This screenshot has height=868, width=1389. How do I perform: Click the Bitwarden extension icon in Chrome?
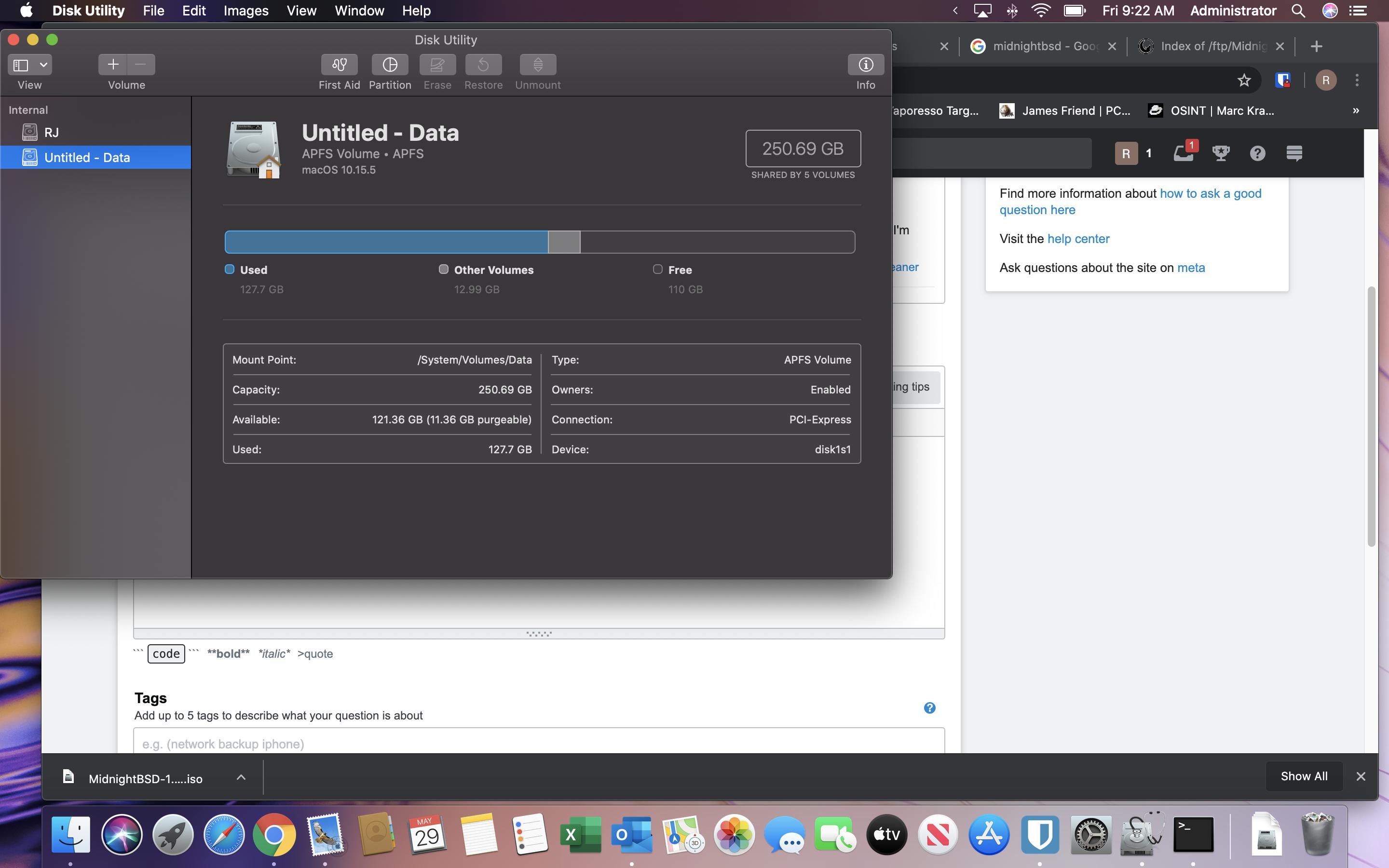[x=1283, y=81]
